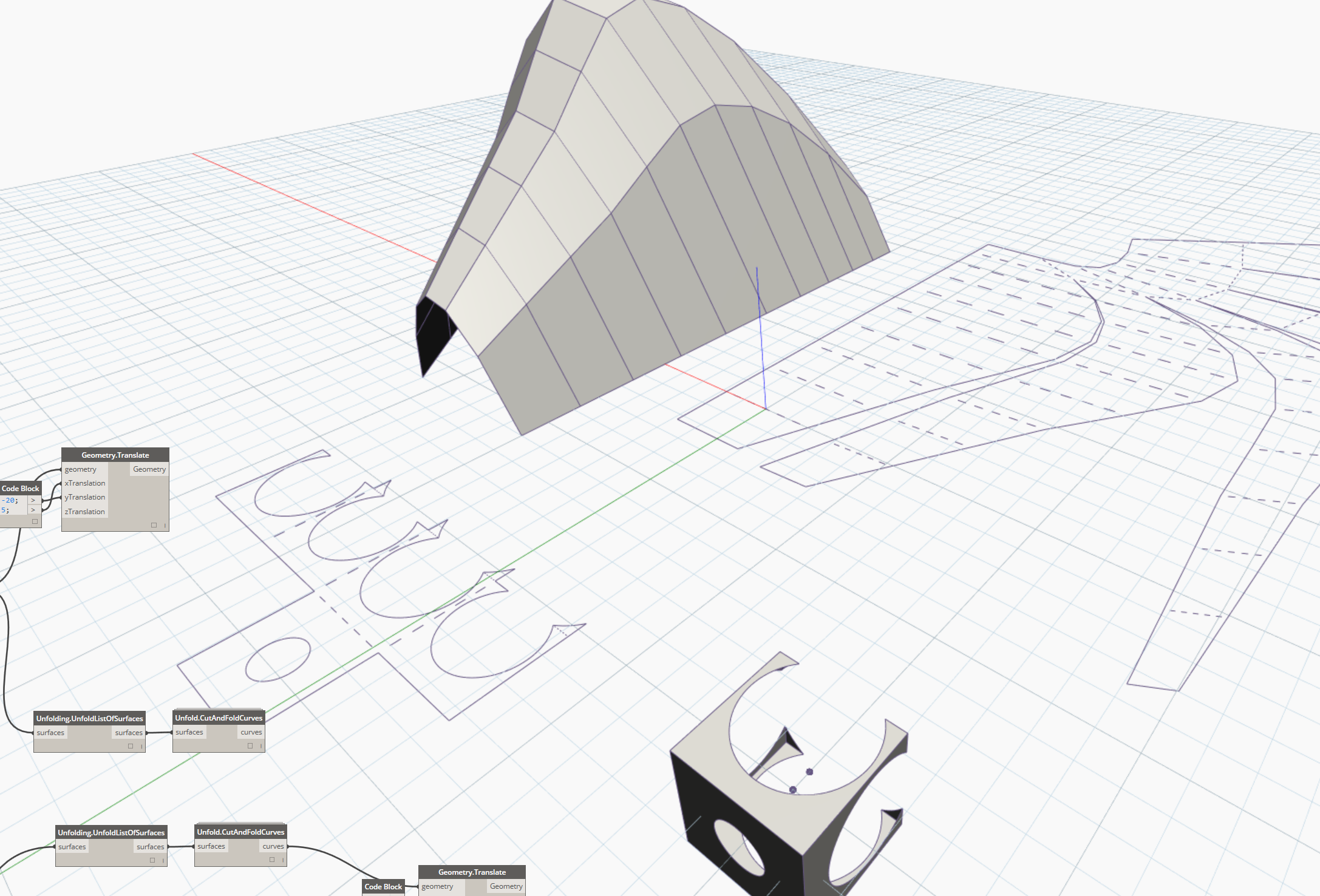Click lacing indicator on lower UnfoldListOfSurfaces node
The height and width of the screenshot is (896, 1320).
pyautogui.click(x=163, y=860)
